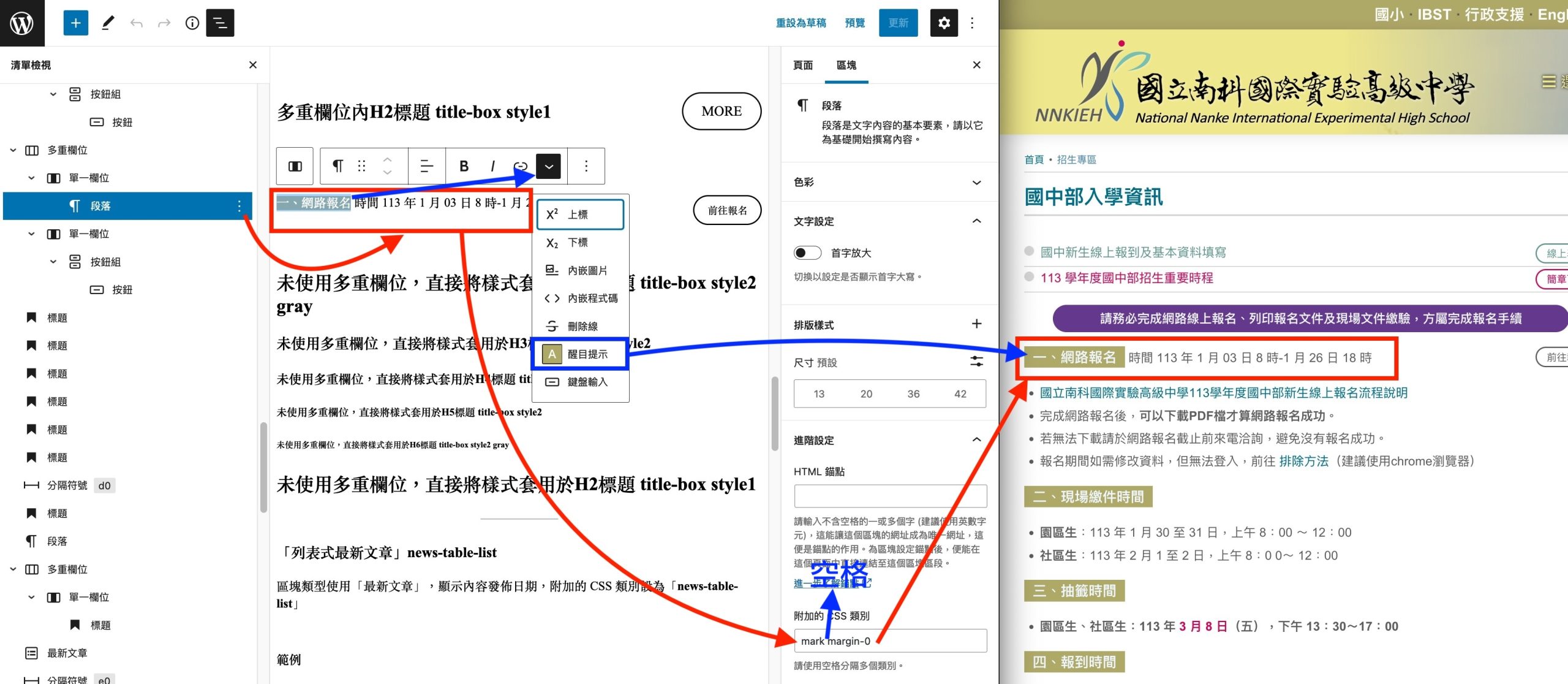Click the 附加的 CSS 類別 input field
Image resolution: width=1568 pixels, height=684 pixels.
point(890,640)
